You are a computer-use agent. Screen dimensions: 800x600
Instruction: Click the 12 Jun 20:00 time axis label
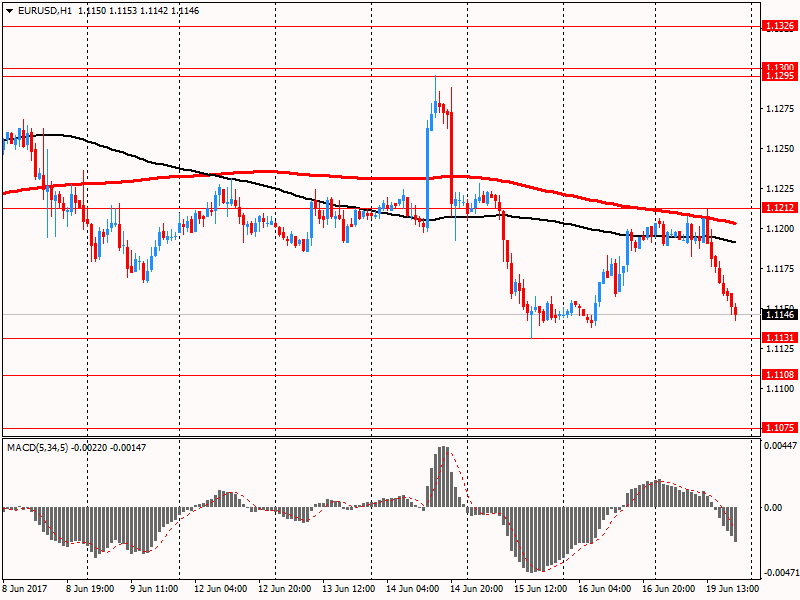(285, 589)
